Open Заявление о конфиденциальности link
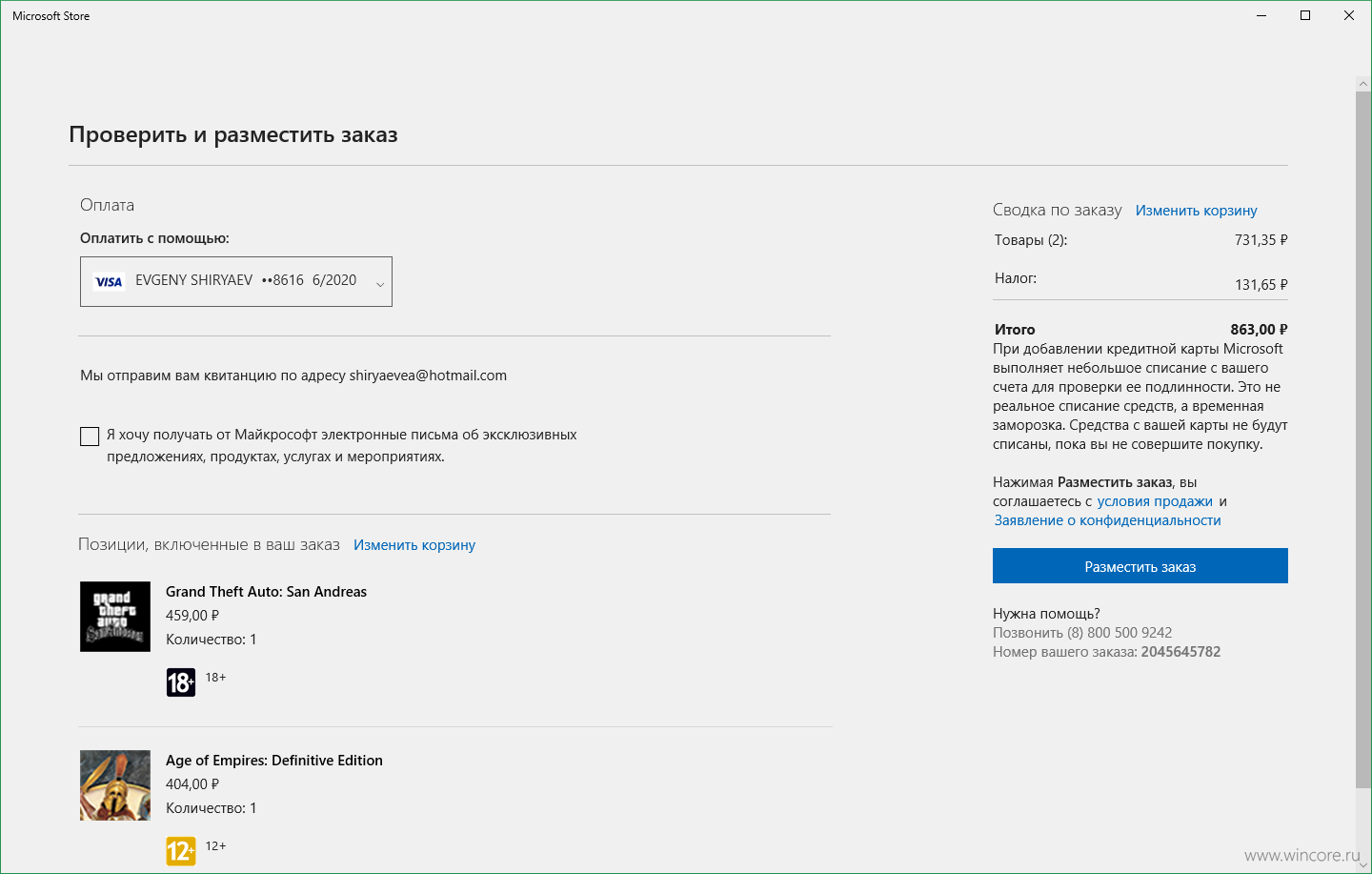This screenshot has width=1372, height=874. pyautogui.click(x=1107, y=520)
